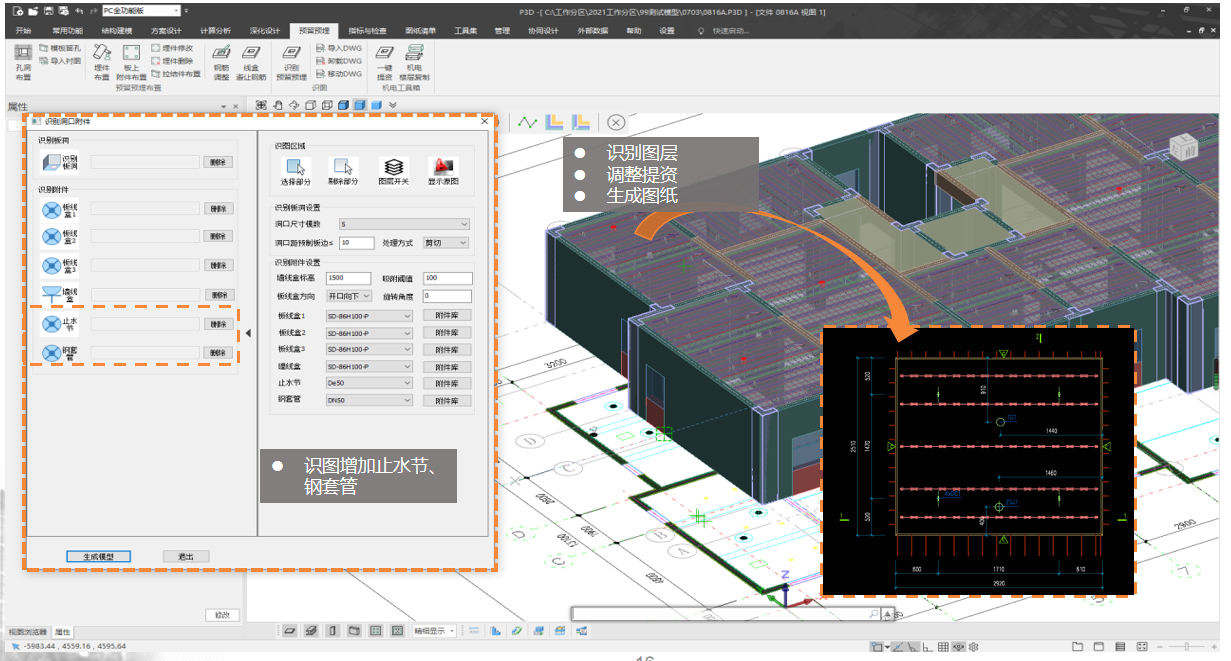Viewport: 1231px width, 661px height.
Task: Click the 退出 button in dialog
Action: click(x=185, y=556)
